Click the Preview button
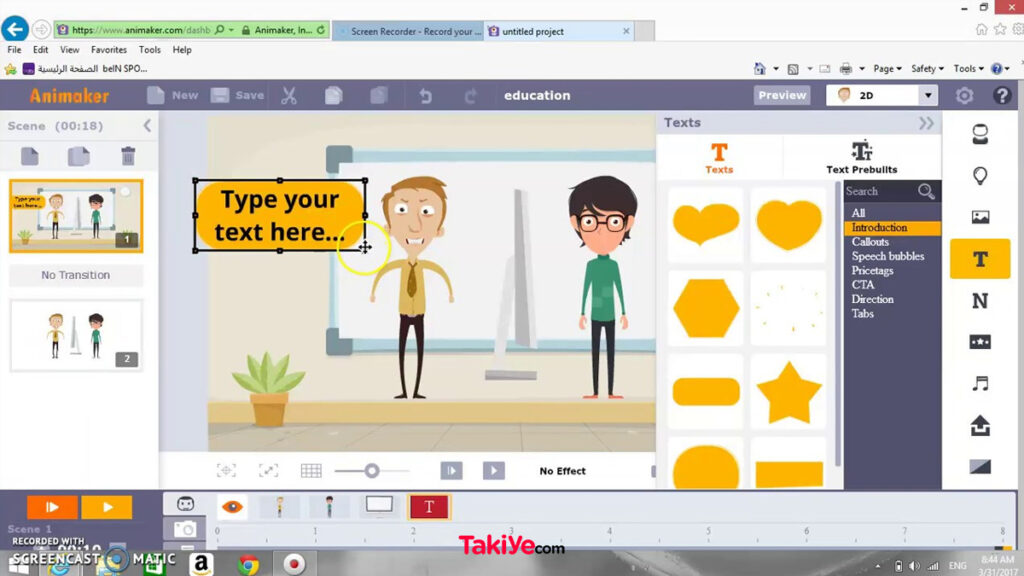 tap(782, 95)
